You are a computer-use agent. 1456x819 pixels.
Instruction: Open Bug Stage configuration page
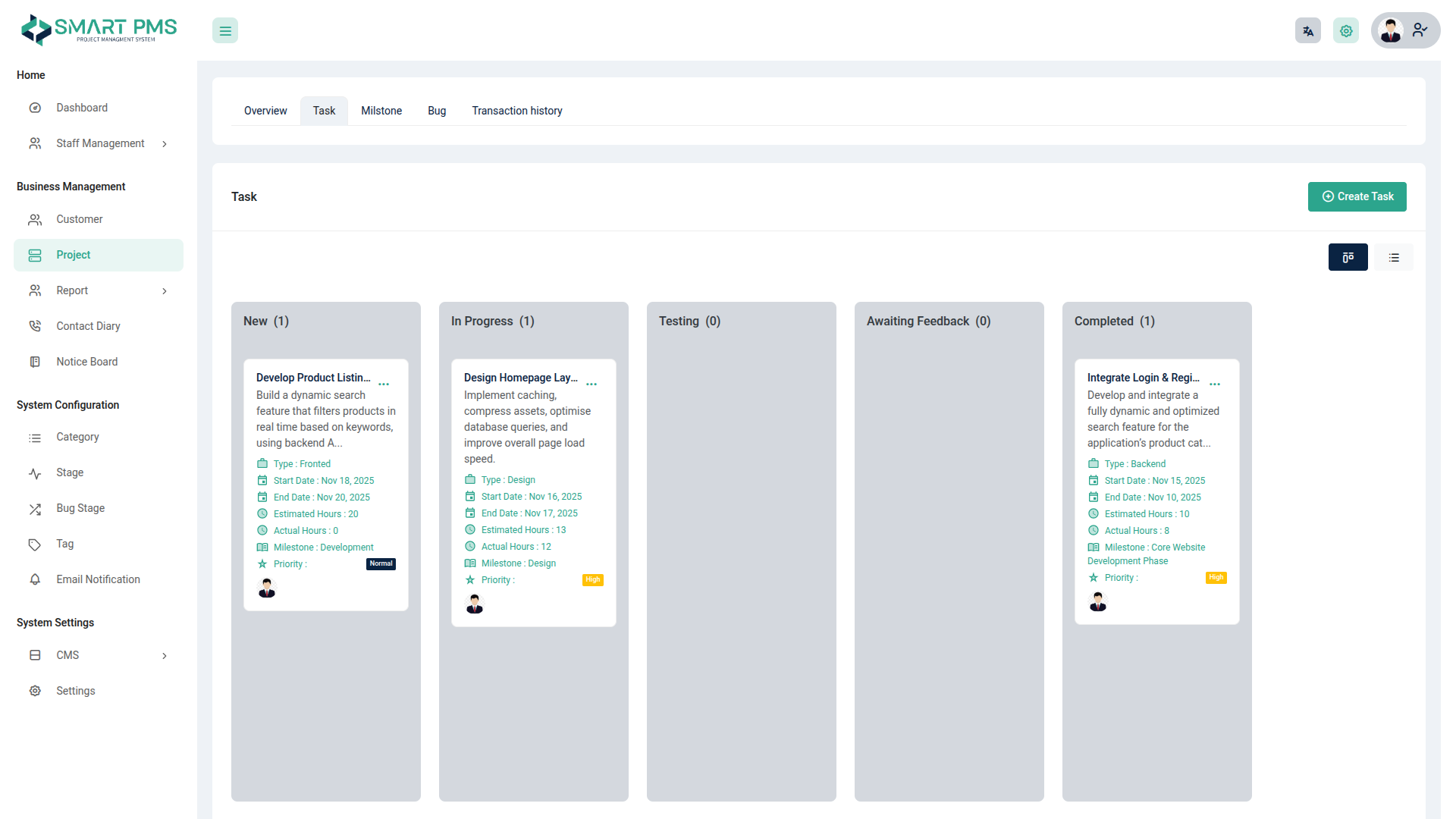[x=80, y=508]
